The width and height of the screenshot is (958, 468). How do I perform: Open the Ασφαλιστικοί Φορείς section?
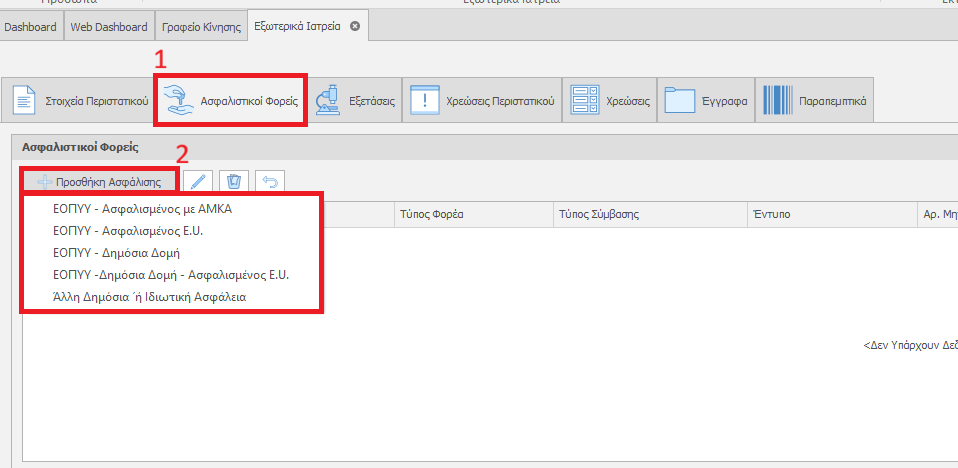coord(231,101)
